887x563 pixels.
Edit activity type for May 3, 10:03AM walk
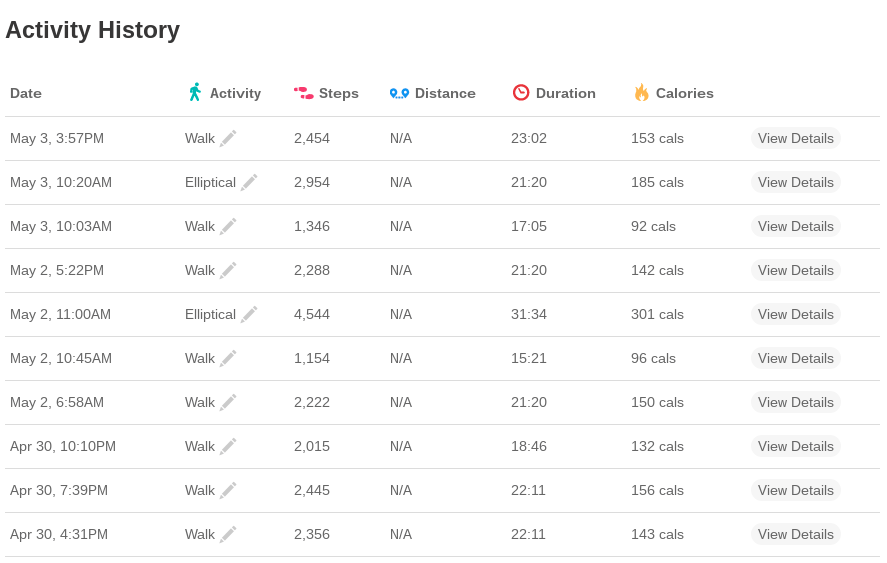[228, 226]
